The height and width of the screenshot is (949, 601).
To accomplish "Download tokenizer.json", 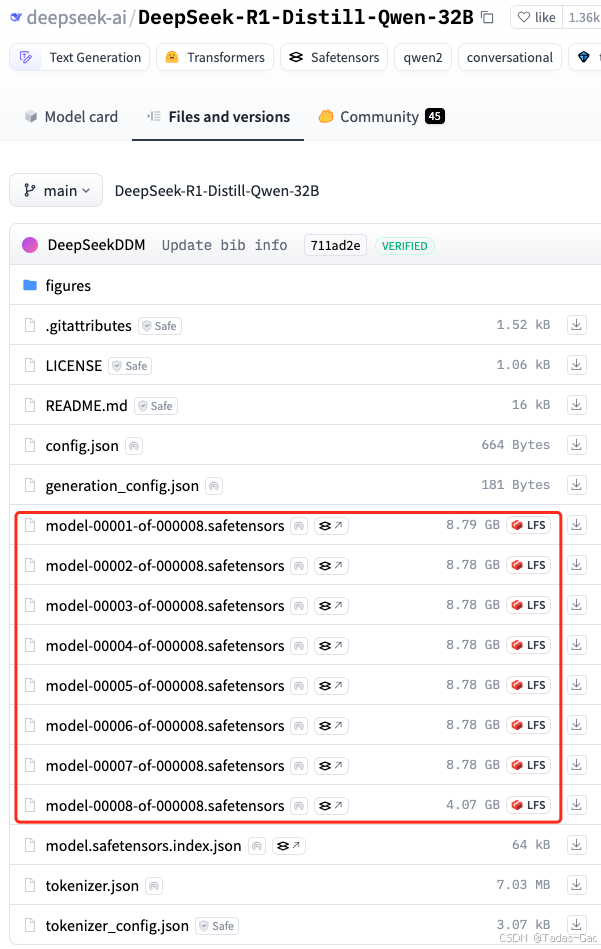I will point(577,885).
